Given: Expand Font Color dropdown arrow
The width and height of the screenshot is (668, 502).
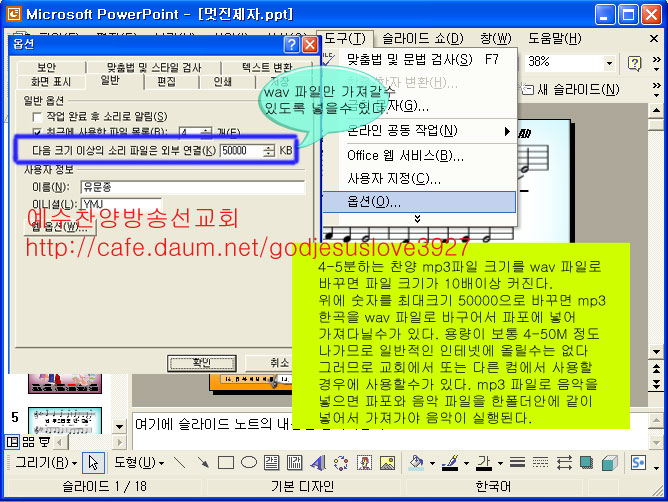Looking at the screenshot, I should pyautogui.click(x=500, y=463).
